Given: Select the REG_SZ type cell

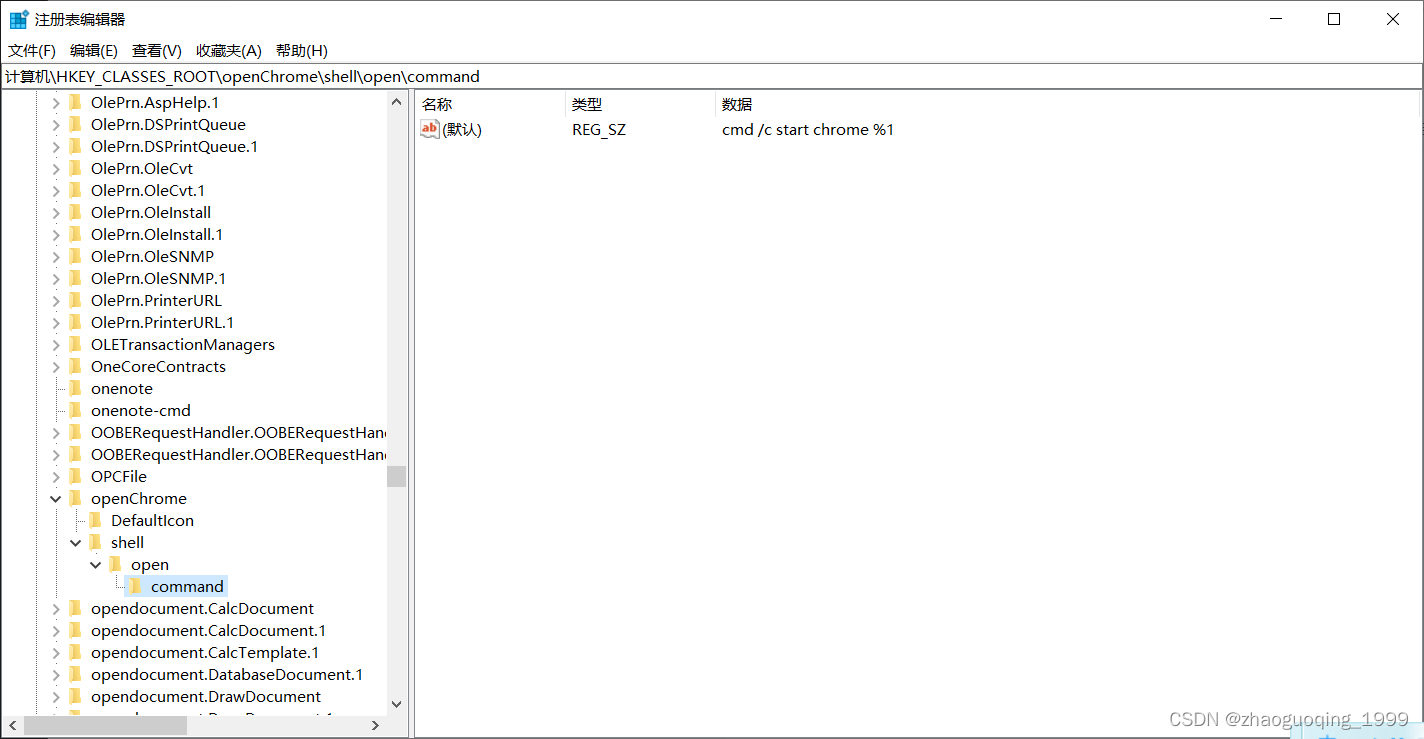Looking at the screenshot, I should (x=599, y=130).
